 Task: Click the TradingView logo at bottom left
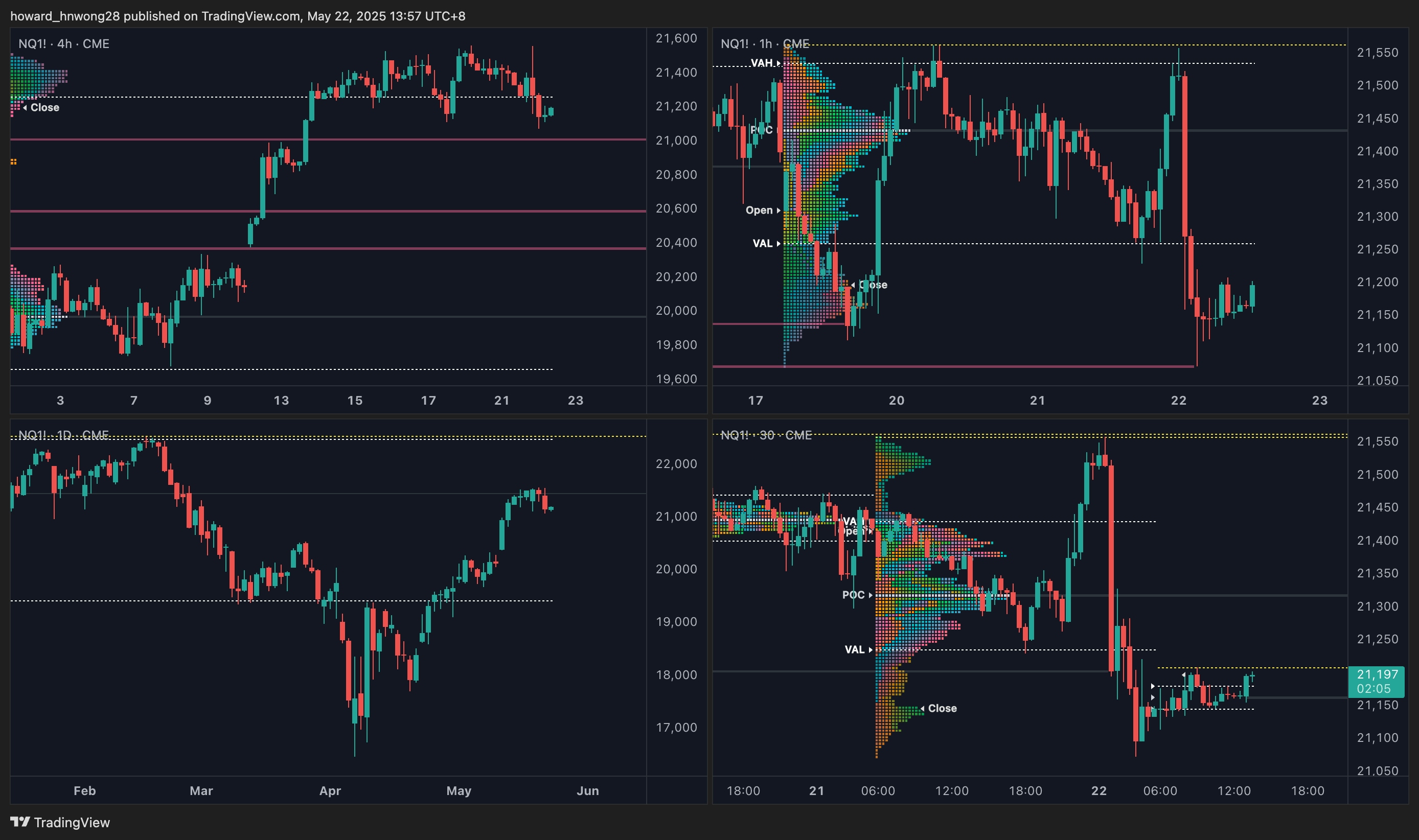59,822
